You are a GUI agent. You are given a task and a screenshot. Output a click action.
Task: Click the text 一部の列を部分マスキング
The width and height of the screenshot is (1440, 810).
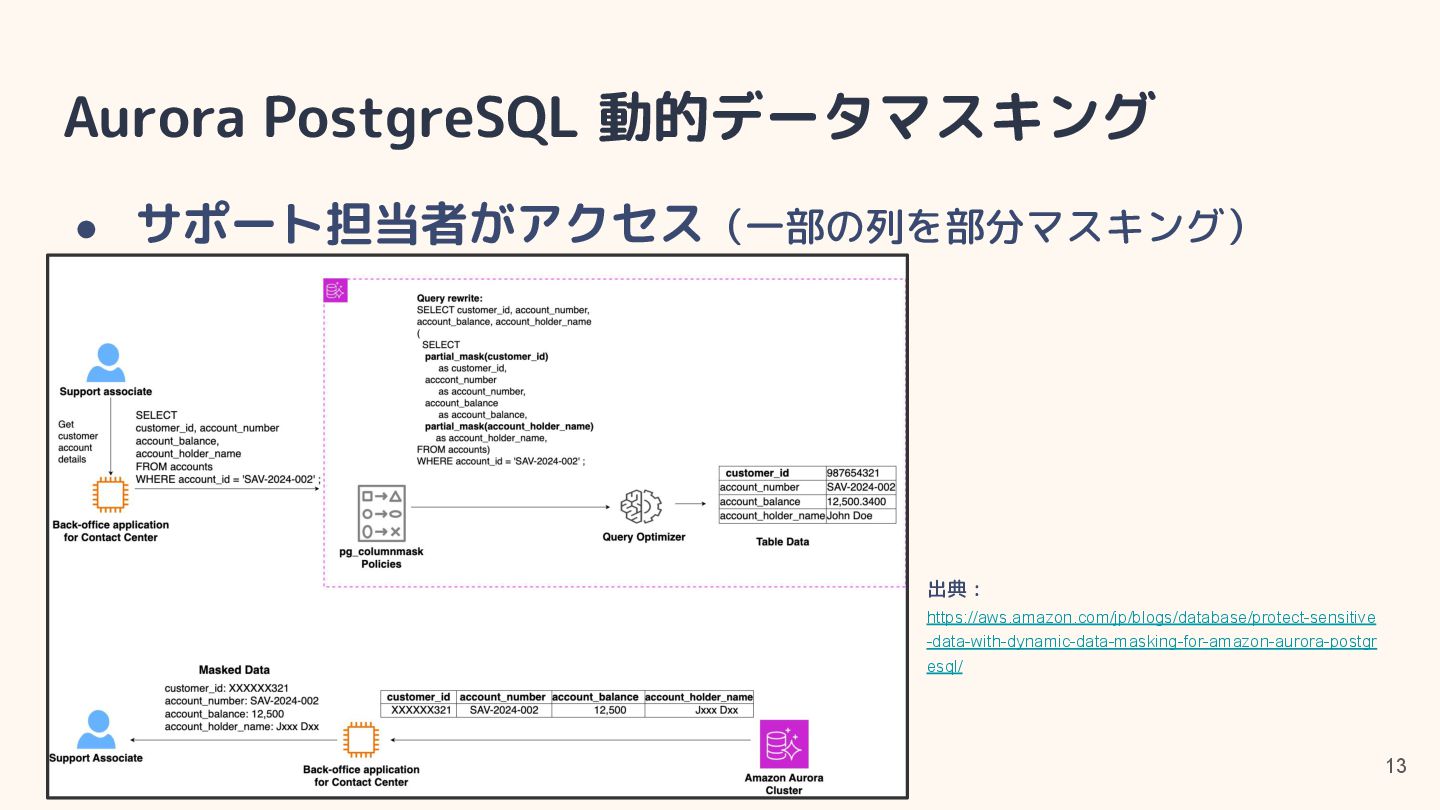tap(984, 225)
